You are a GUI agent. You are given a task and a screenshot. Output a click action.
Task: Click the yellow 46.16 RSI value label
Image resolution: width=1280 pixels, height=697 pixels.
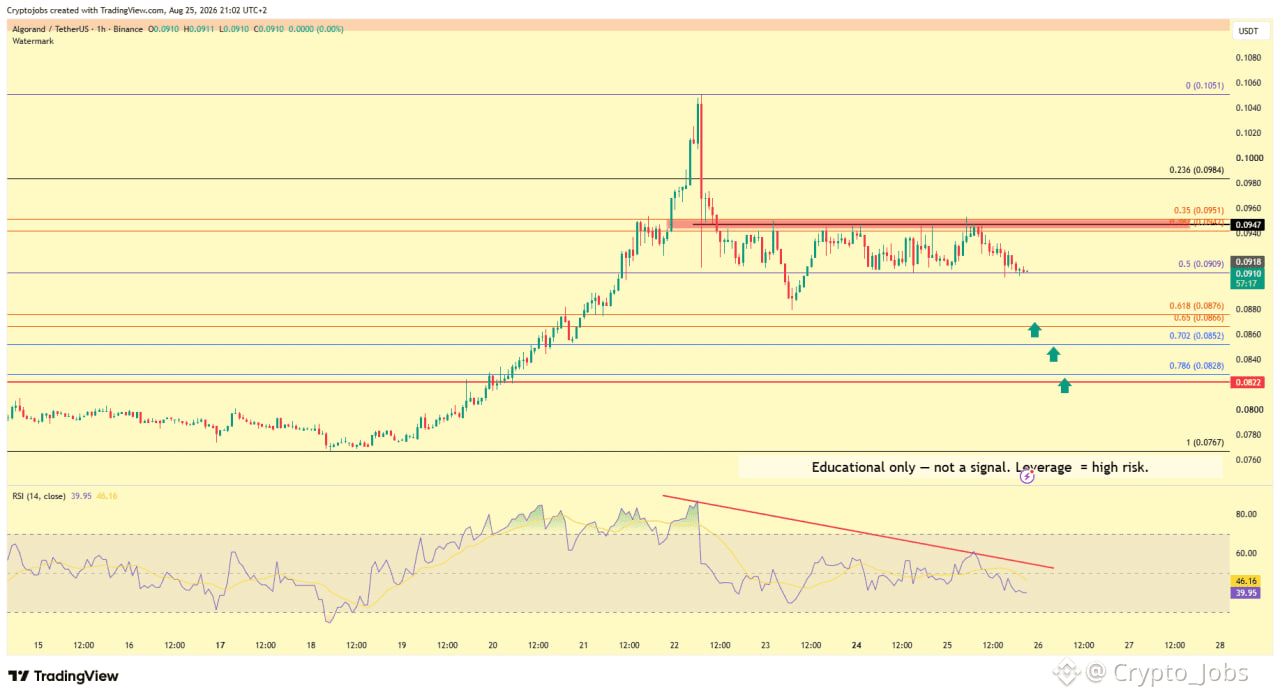pos(1247,580)
